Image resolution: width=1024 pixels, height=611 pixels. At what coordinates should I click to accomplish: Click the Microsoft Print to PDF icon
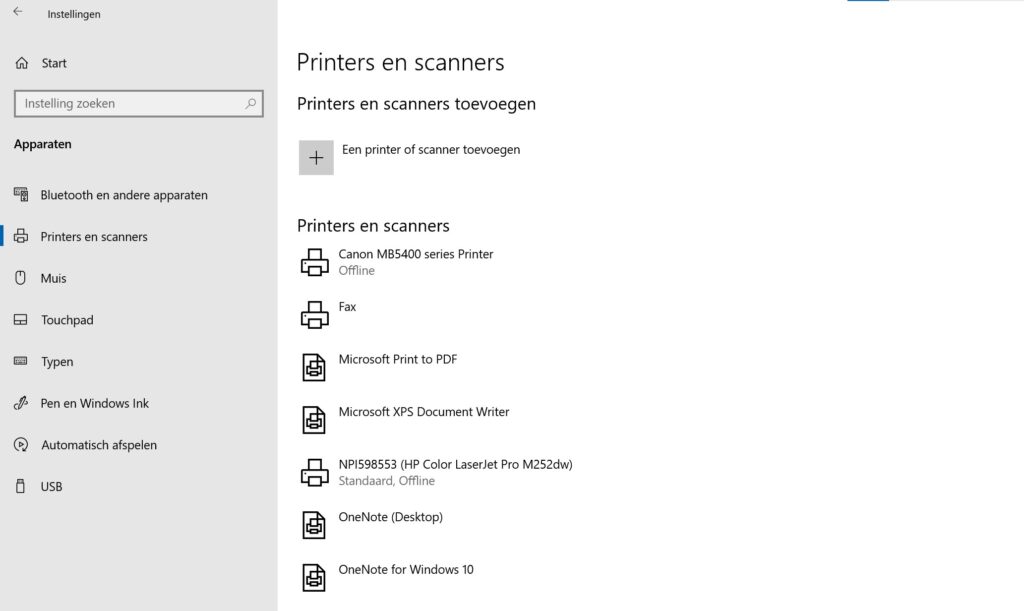(x=315, y=367)
